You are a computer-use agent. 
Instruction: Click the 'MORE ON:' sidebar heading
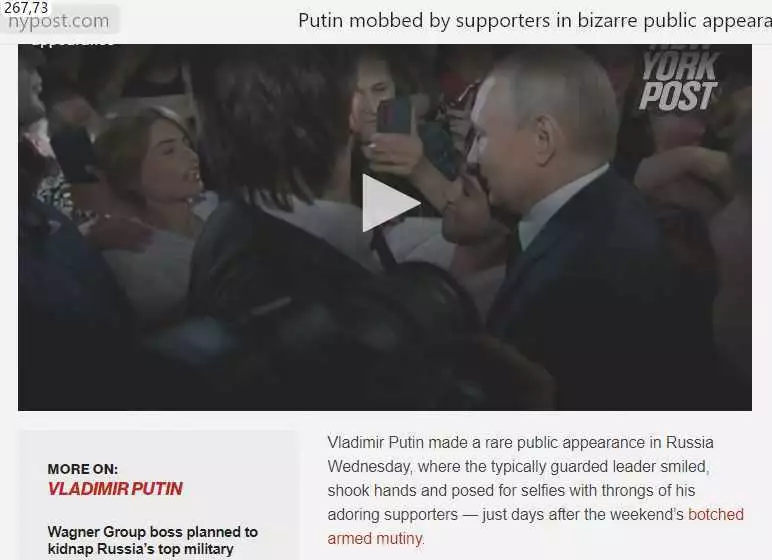pyautogui.click(x=83, y=468)
